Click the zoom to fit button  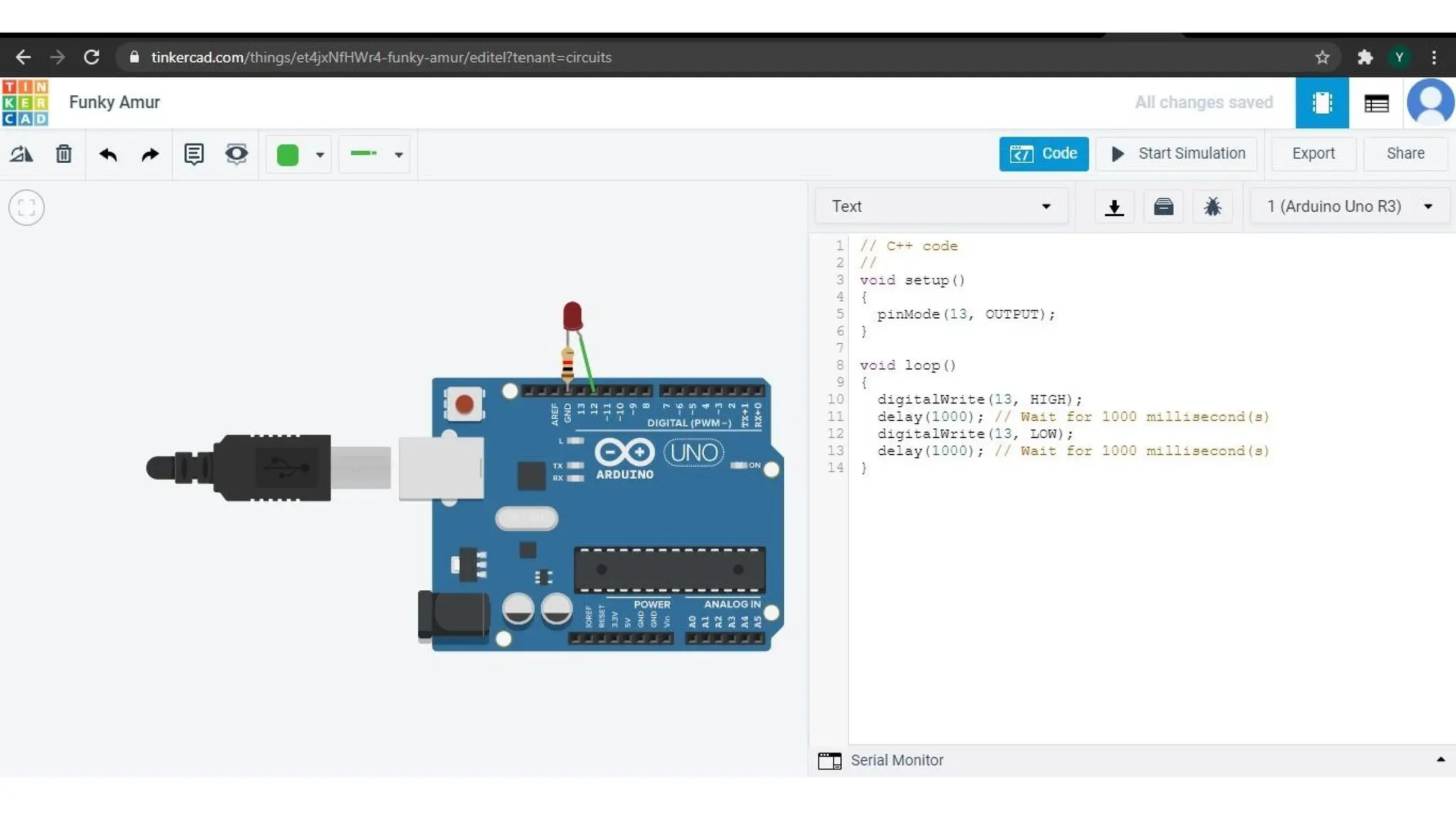[x=26, y=208]
